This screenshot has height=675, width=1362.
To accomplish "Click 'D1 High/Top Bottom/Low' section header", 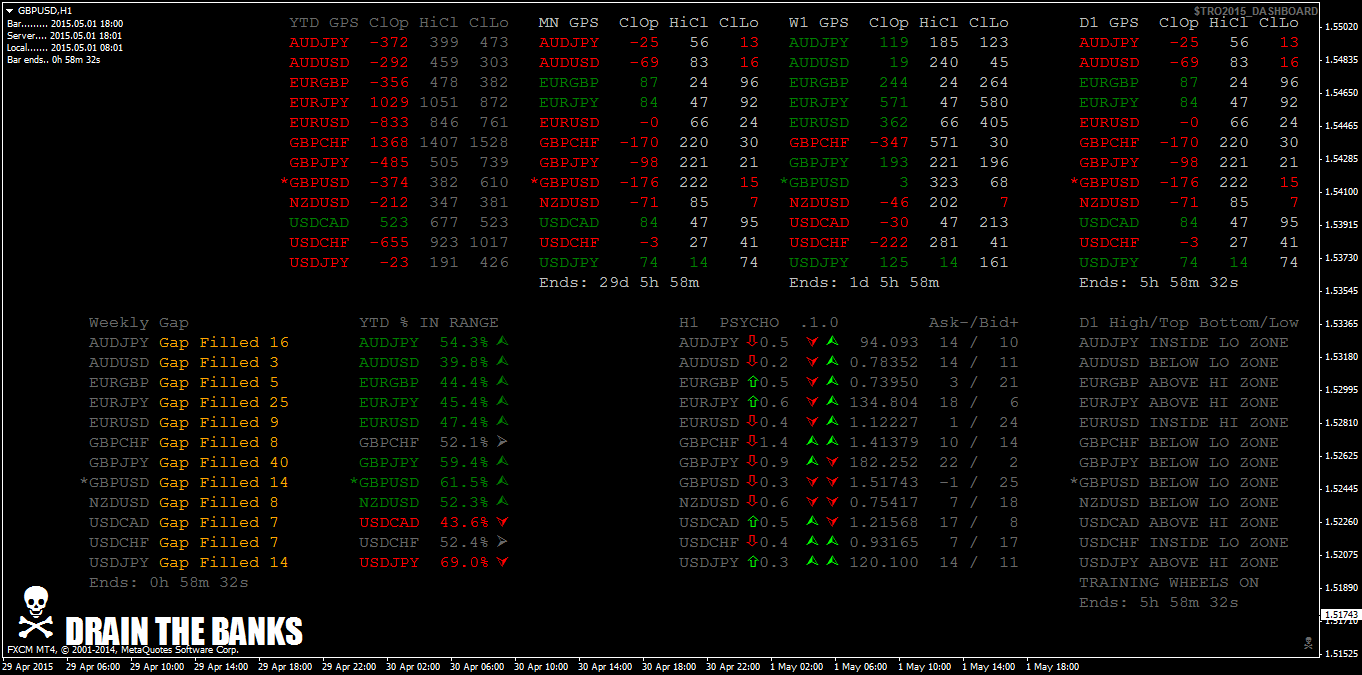I will (1189, 322).
